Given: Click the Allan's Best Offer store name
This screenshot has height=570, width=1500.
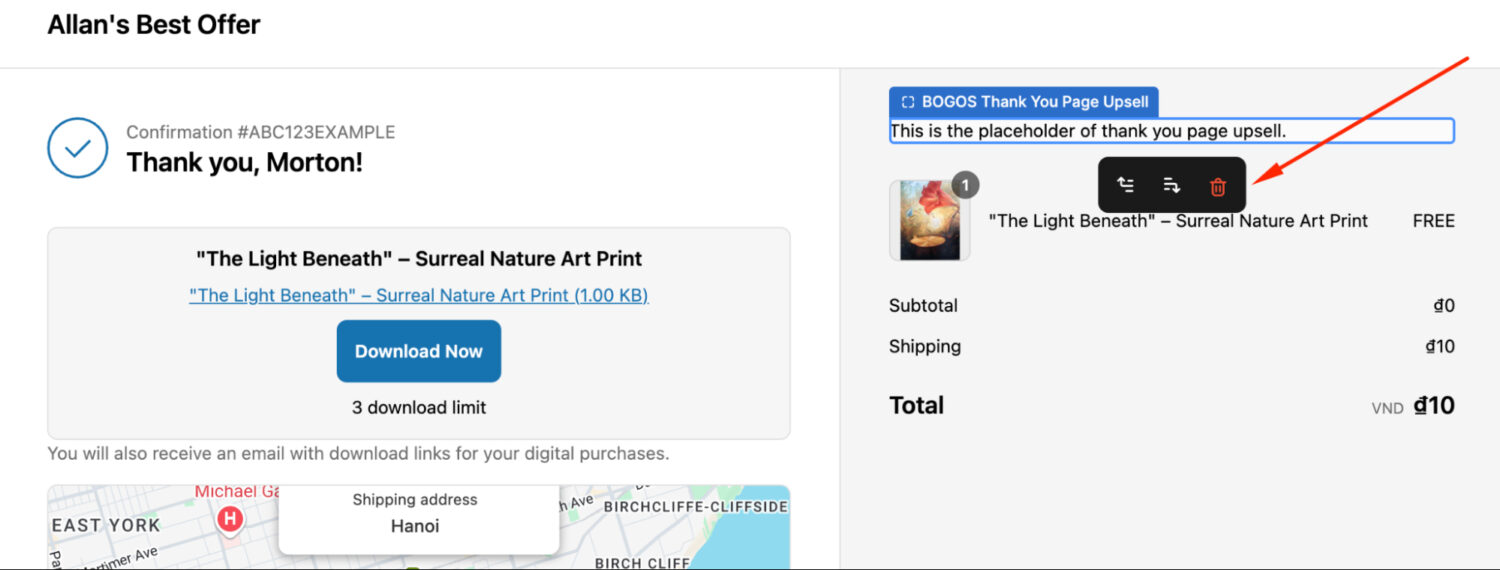Looking at the screenshot, I should tap(154, 25).
